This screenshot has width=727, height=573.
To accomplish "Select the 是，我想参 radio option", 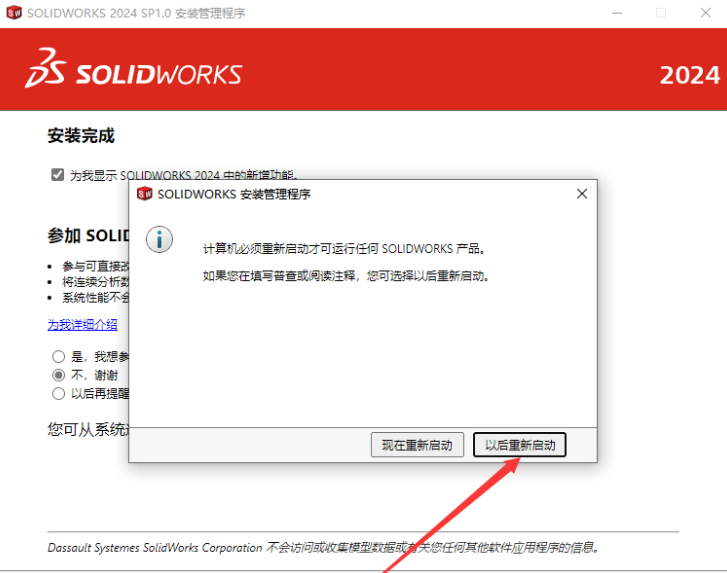I will tap(58, 356).
